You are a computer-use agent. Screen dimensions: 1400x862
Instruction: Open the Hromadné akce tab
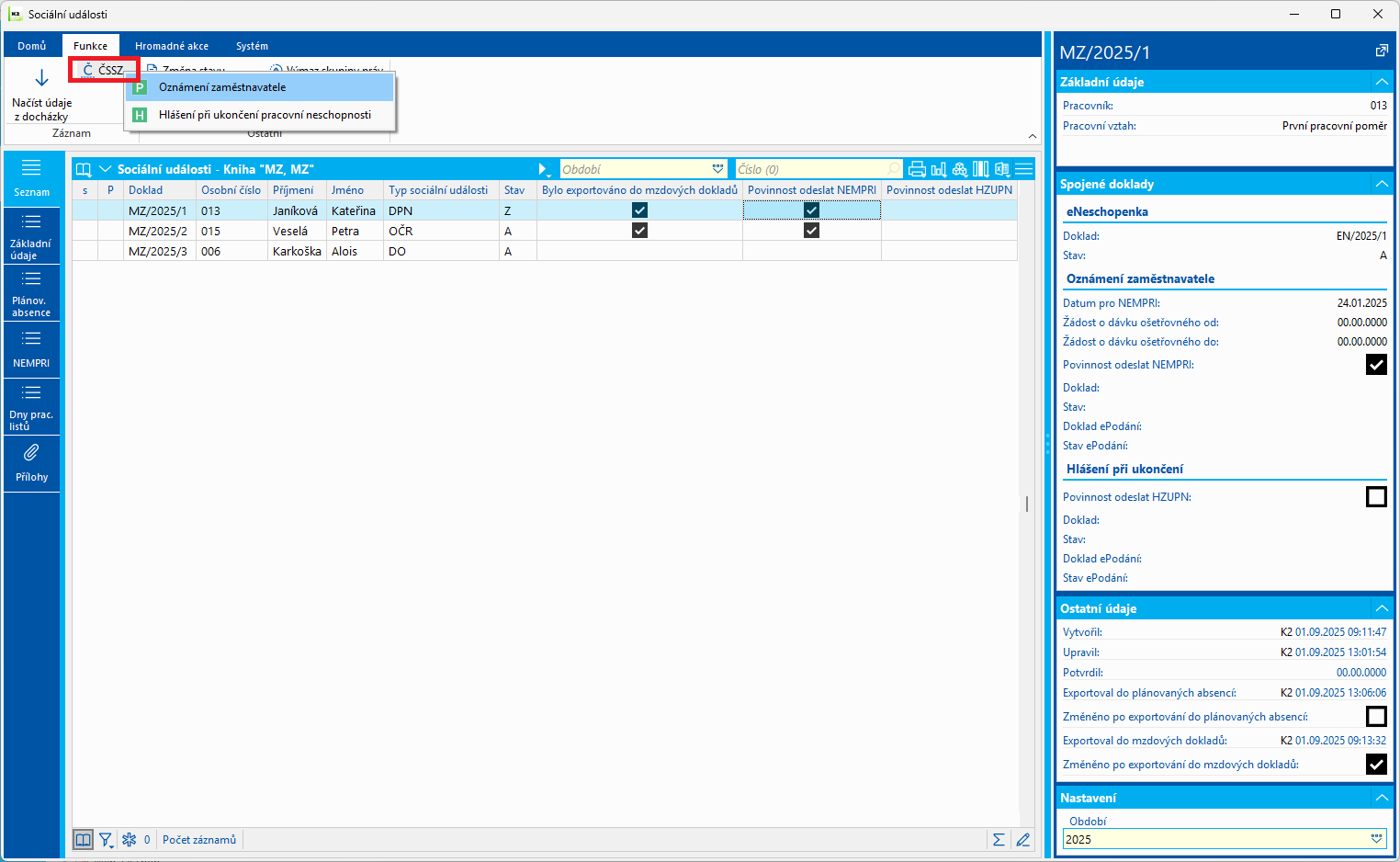click(x=172, y=46)
